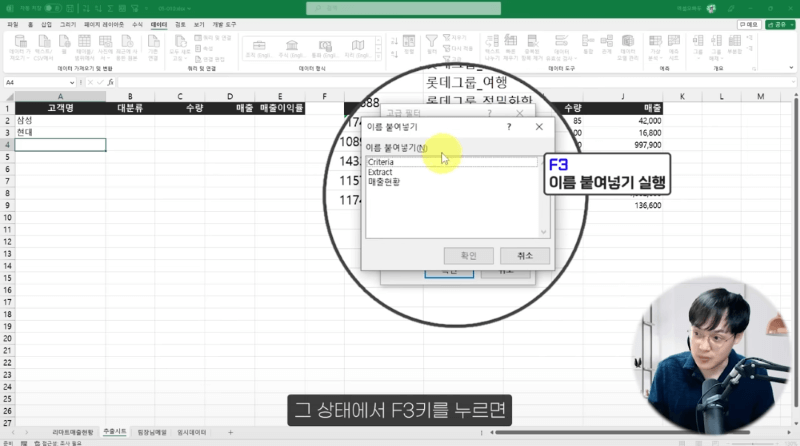Click Refresh All (모두 새로 고침)

[x=180, y=47]
